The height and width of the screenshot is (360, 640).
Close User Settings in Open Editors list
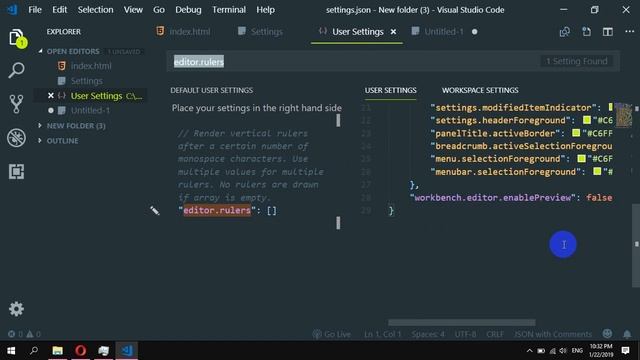(51, 96)
